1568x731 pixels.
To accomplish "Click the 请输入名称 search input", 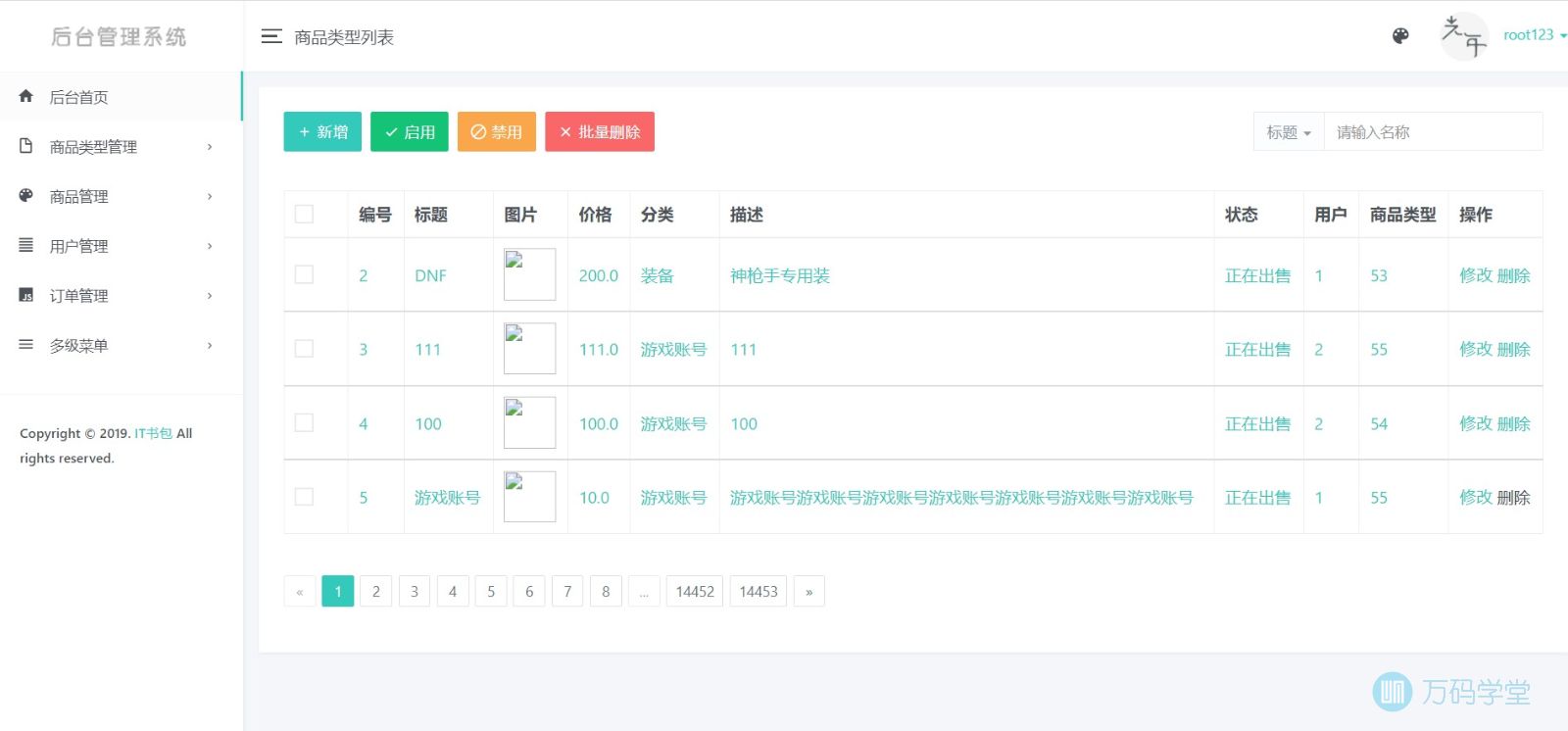I will (x=1433, y=131).
